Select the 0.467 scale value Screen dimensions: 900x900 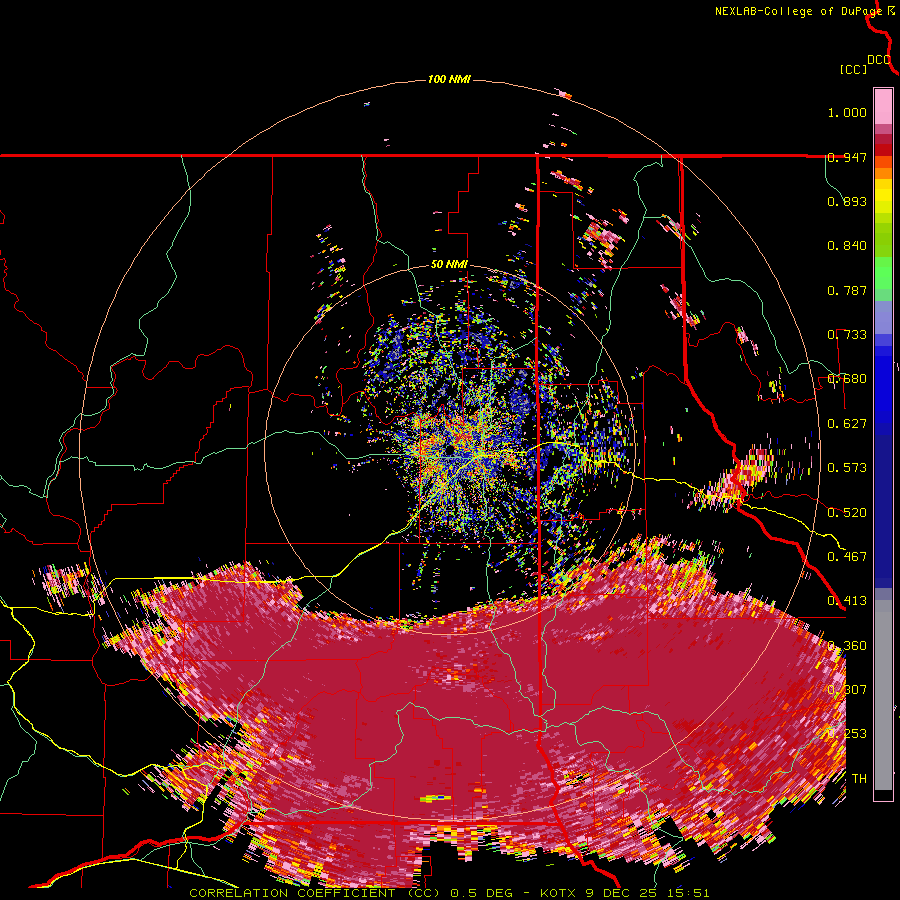pyautogui.click(x=847, y=557)
